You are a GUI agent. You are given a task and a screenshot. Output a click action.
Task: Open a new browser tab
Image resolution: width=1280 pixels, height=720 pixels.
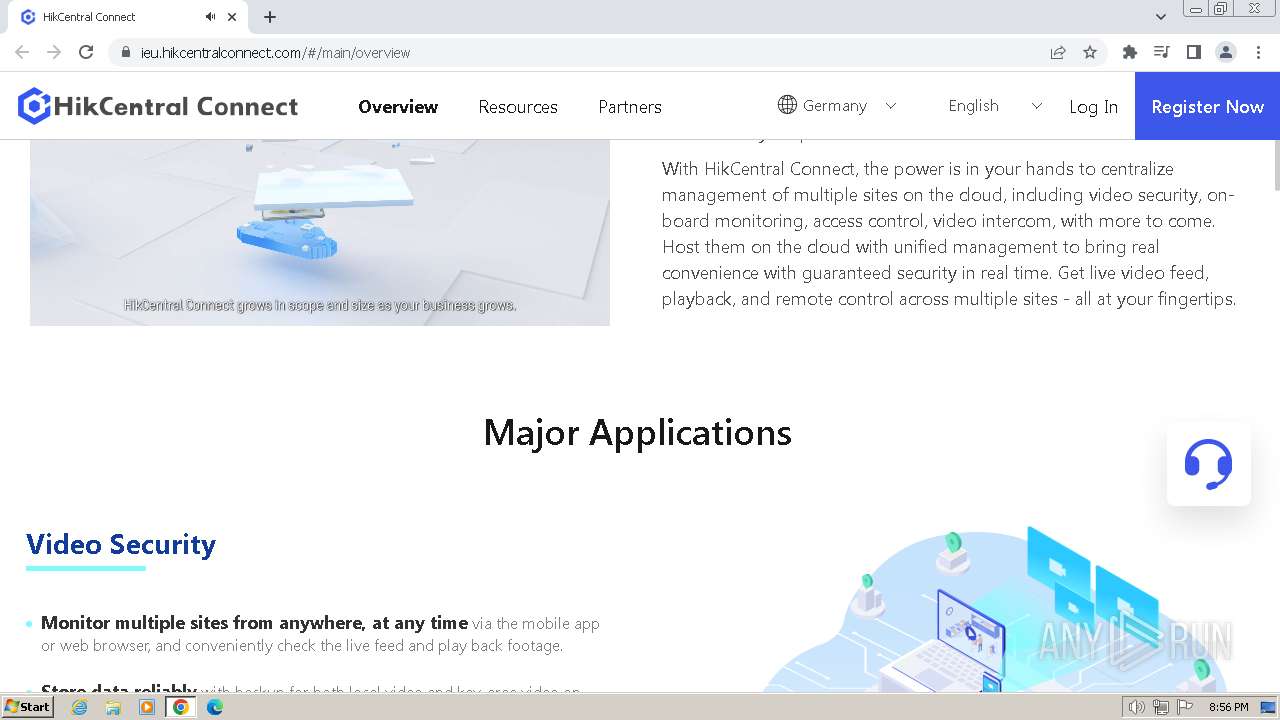[270, 17]
